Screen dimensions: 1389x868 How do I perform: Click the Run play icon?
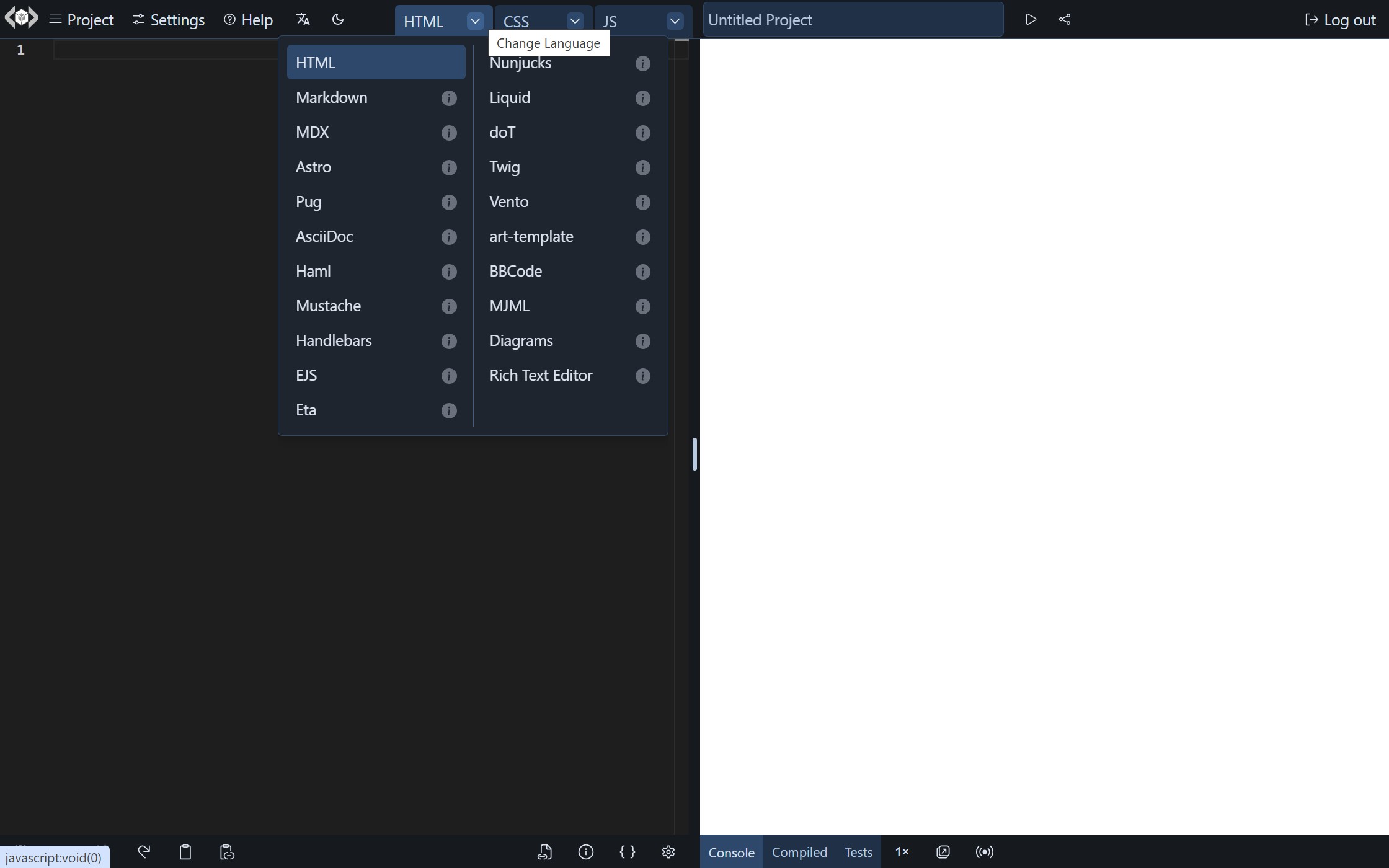(1031, 20)
